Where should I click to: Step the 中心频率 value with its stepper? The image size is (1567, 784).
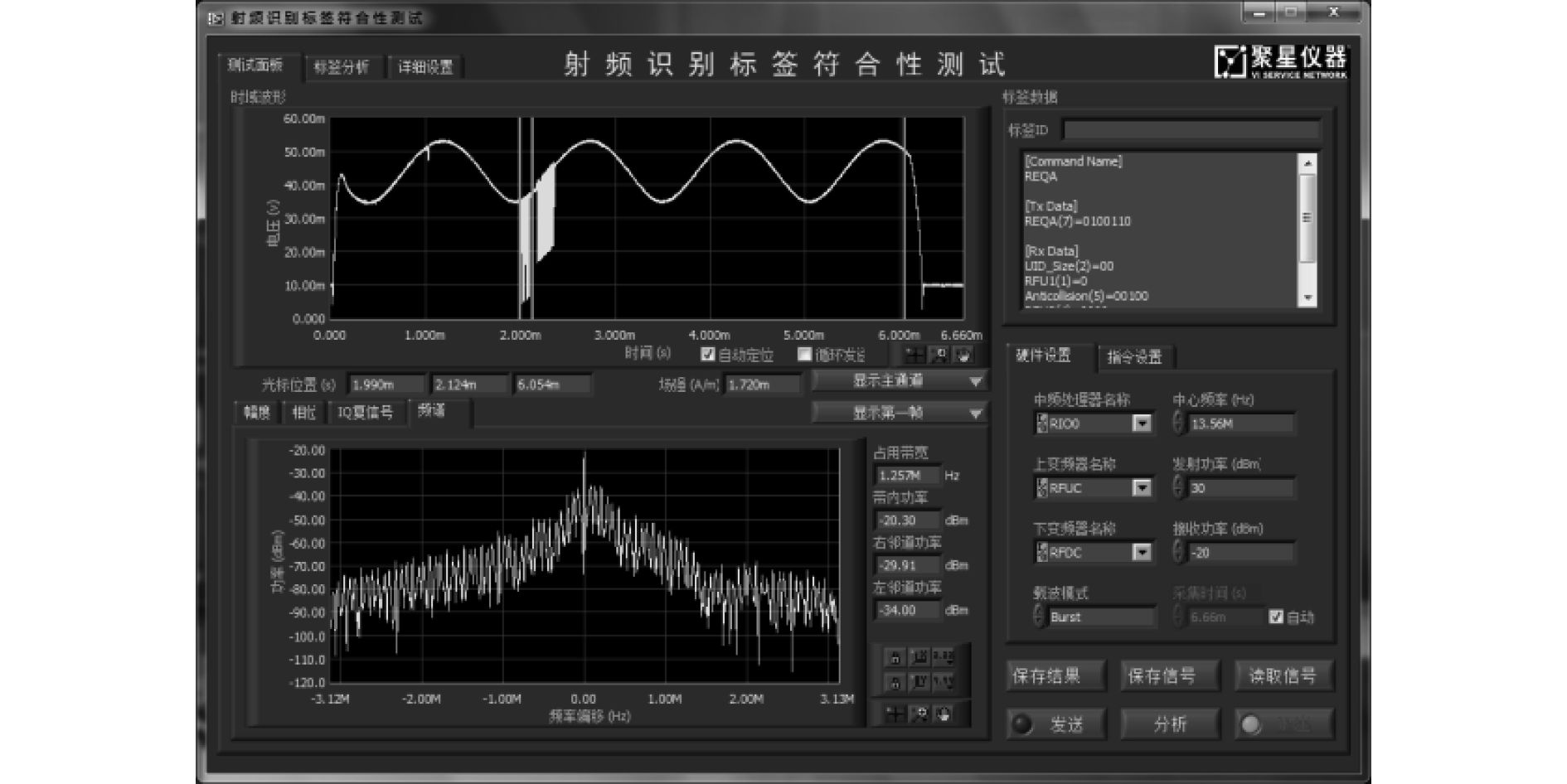click(1178, 423)
